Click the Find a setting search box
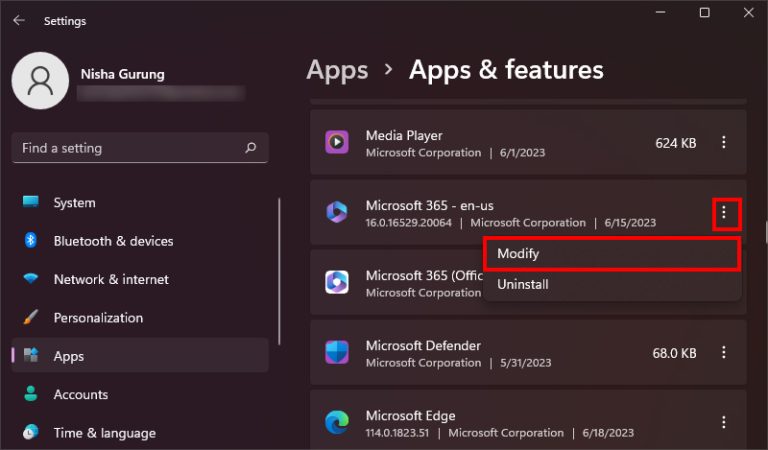768x450 pixels. coord(130,148)
